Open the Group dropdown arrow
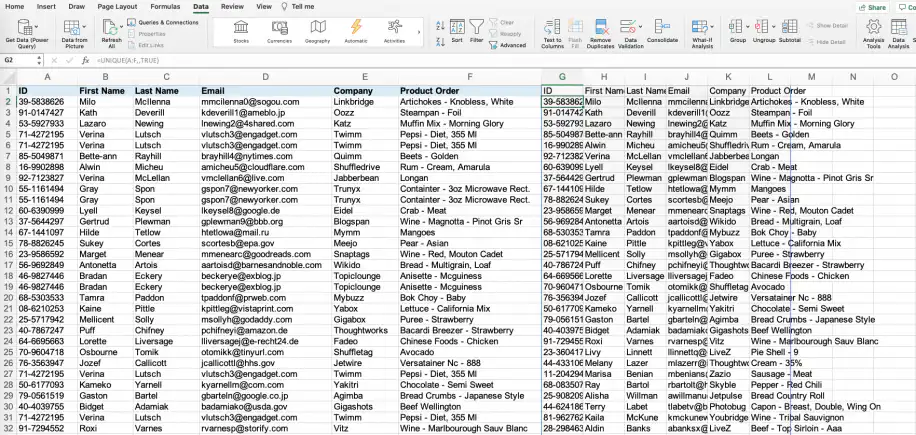The height and width of the screenshot is (435, 916). point(747,27)
